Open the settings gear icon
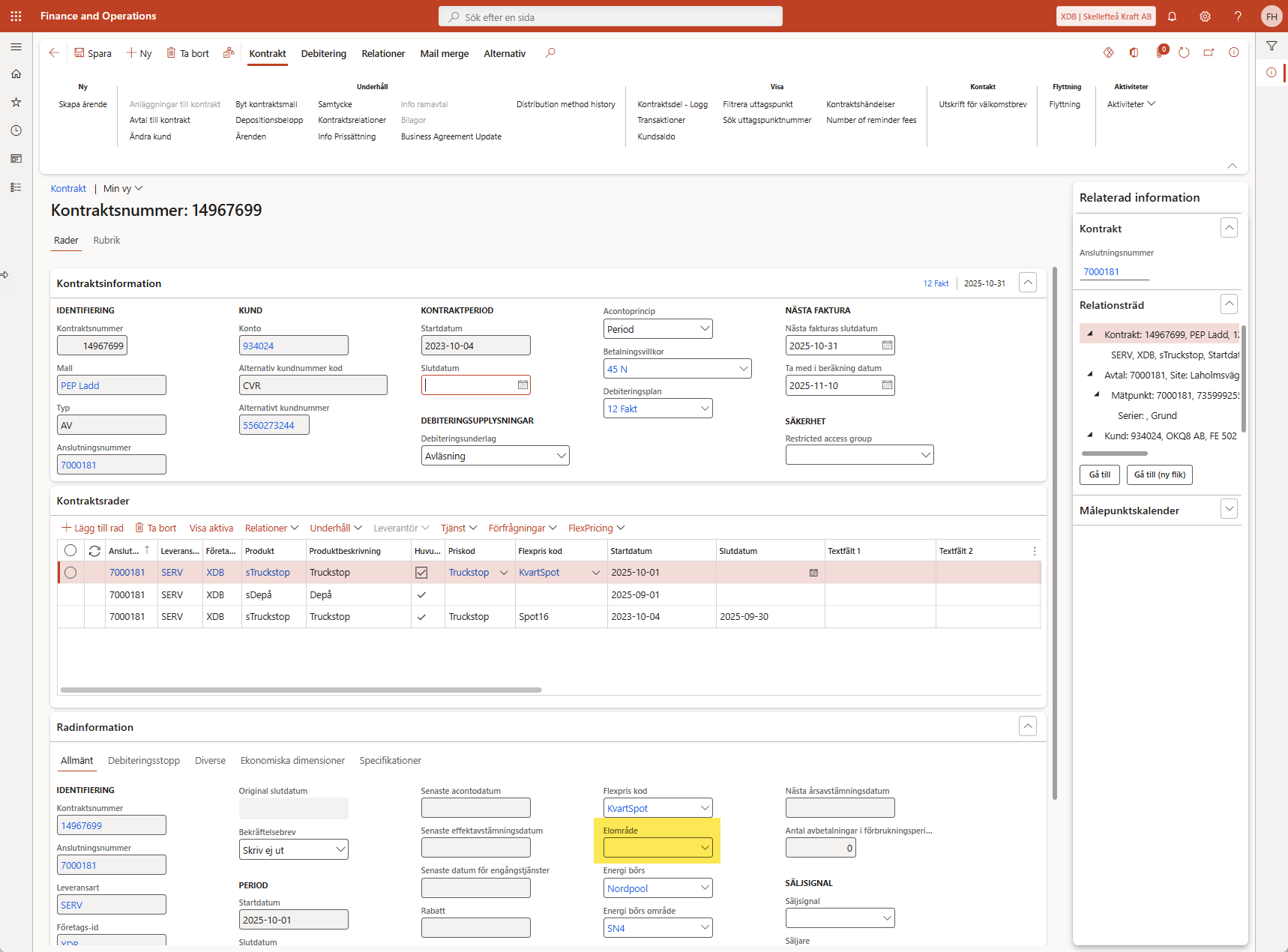The width and height of the screenshot is (1288, 952). point(1205,16)
